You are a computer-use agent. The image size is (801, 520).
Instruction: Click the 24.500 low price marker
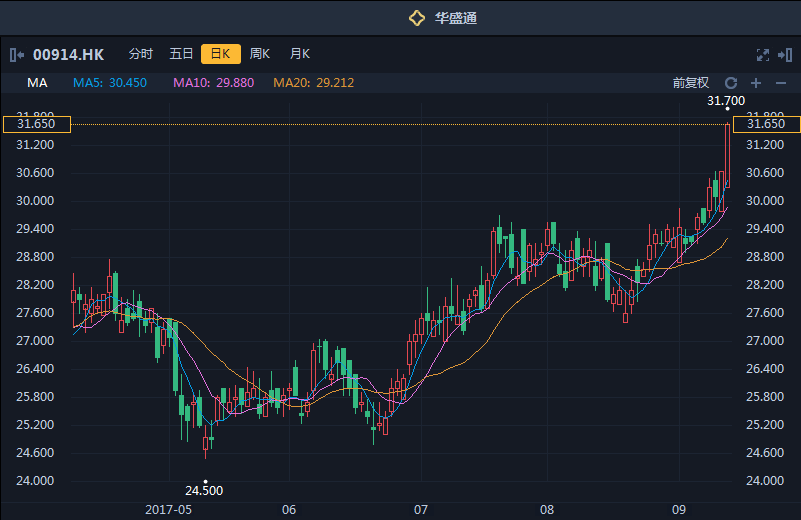[204, 490]
